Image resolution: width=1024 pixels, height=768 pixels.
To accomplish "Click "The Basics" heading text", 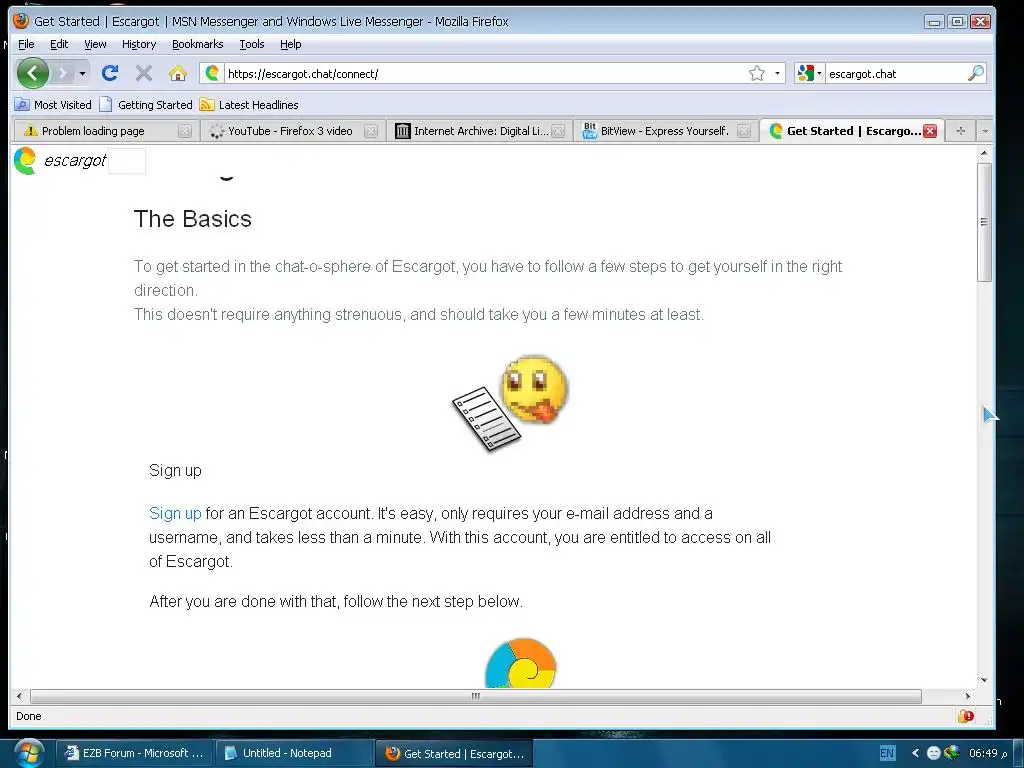I will tap(193, 219).
